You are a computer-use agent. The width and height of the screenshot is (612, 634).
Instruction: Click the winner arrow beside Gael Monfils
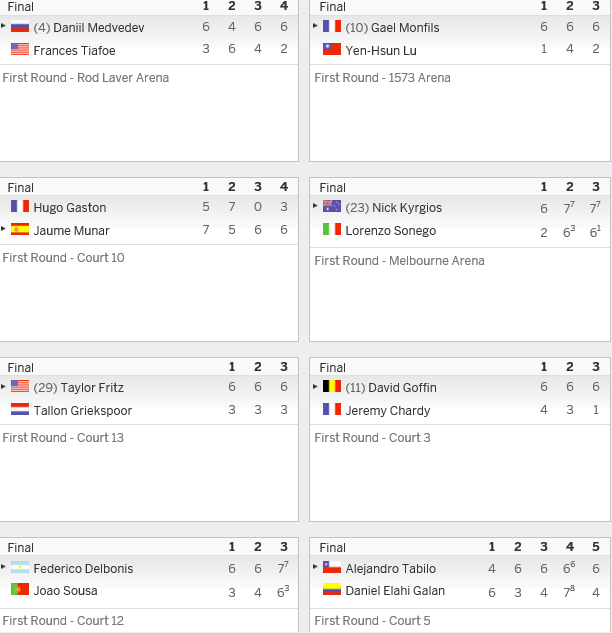[315, 26]
